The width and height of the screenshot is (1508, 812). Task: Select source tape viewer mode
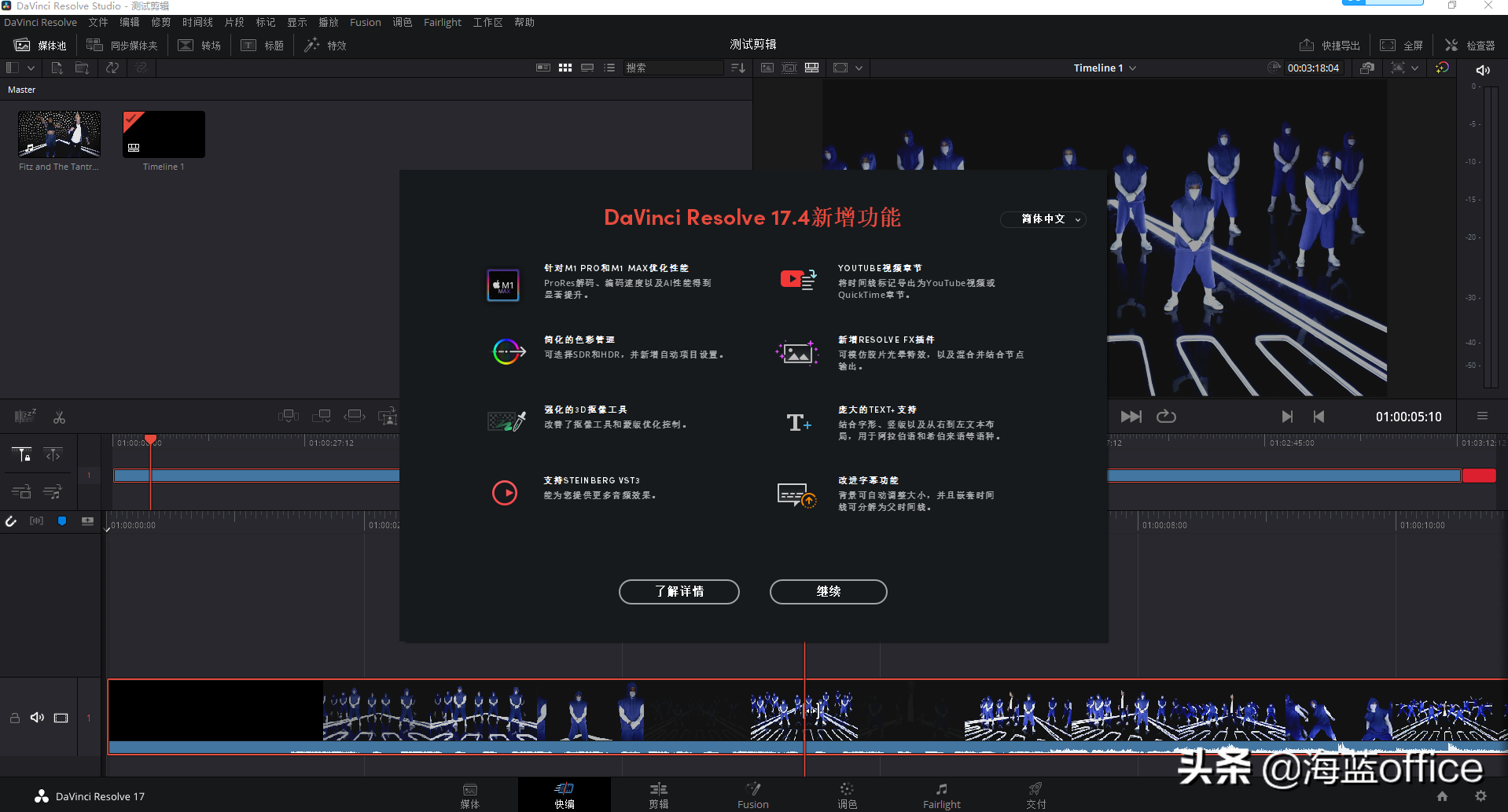tap(789, 68)
